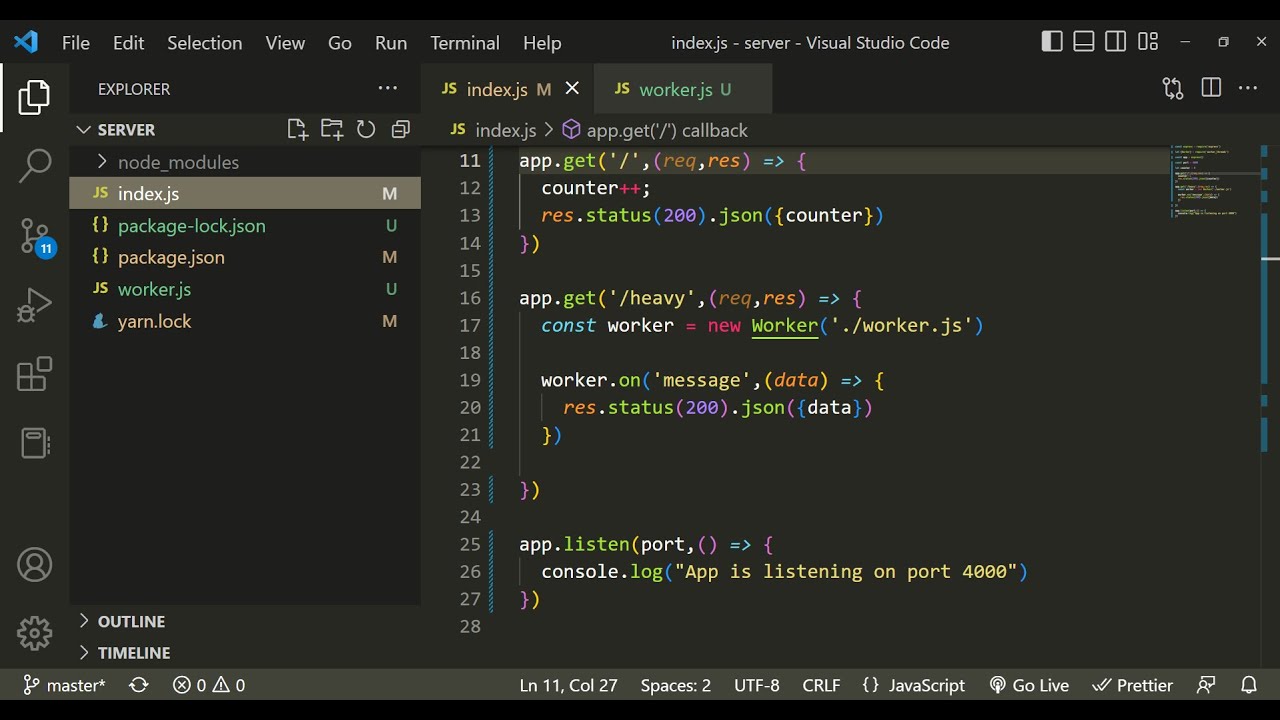Expand the TIMELINE section
Screen dimensions: 1280x720
(x=133, y=653)
